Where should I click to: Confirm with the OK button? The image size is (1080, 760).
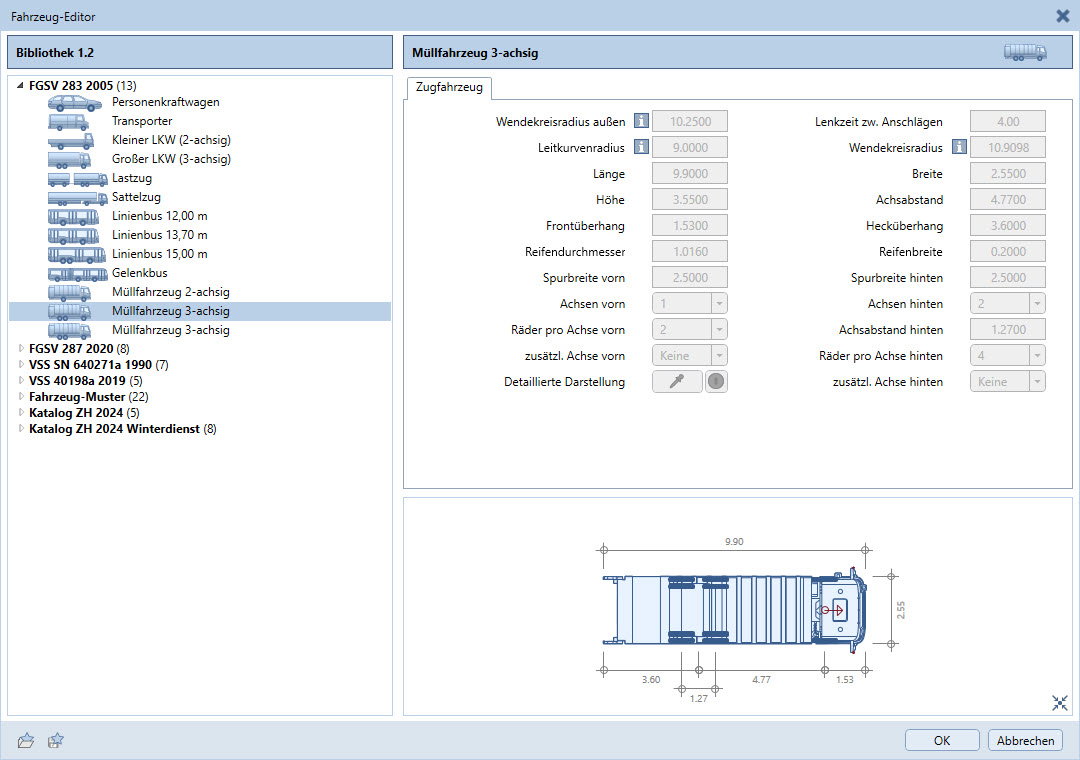[x=941, y=741]
